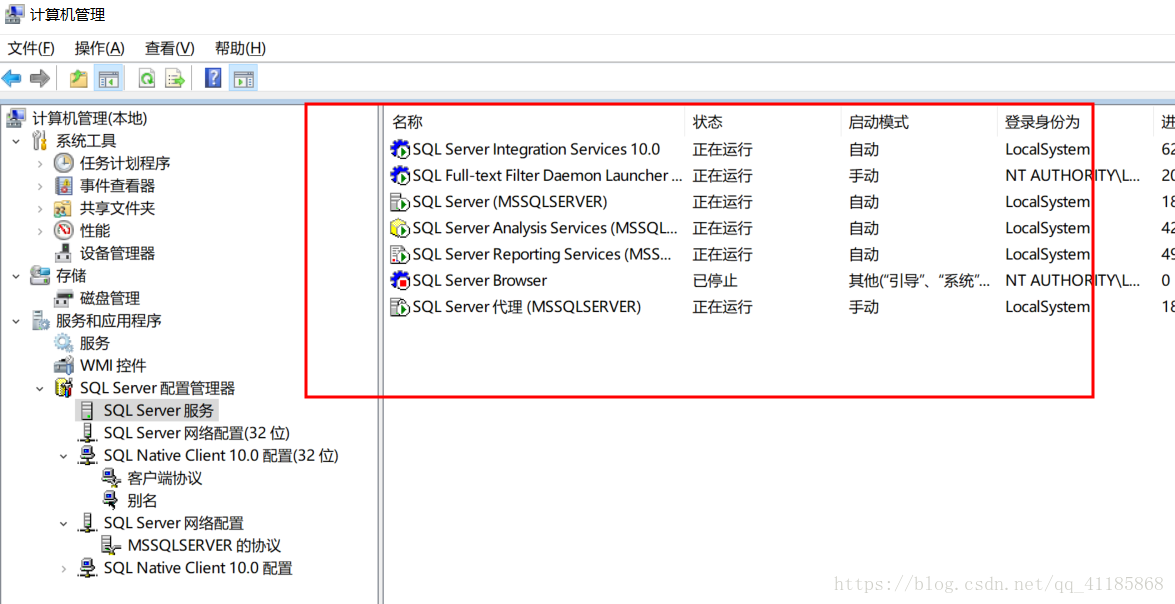Click the Export list toolbar icon

[x=175, y=78]
